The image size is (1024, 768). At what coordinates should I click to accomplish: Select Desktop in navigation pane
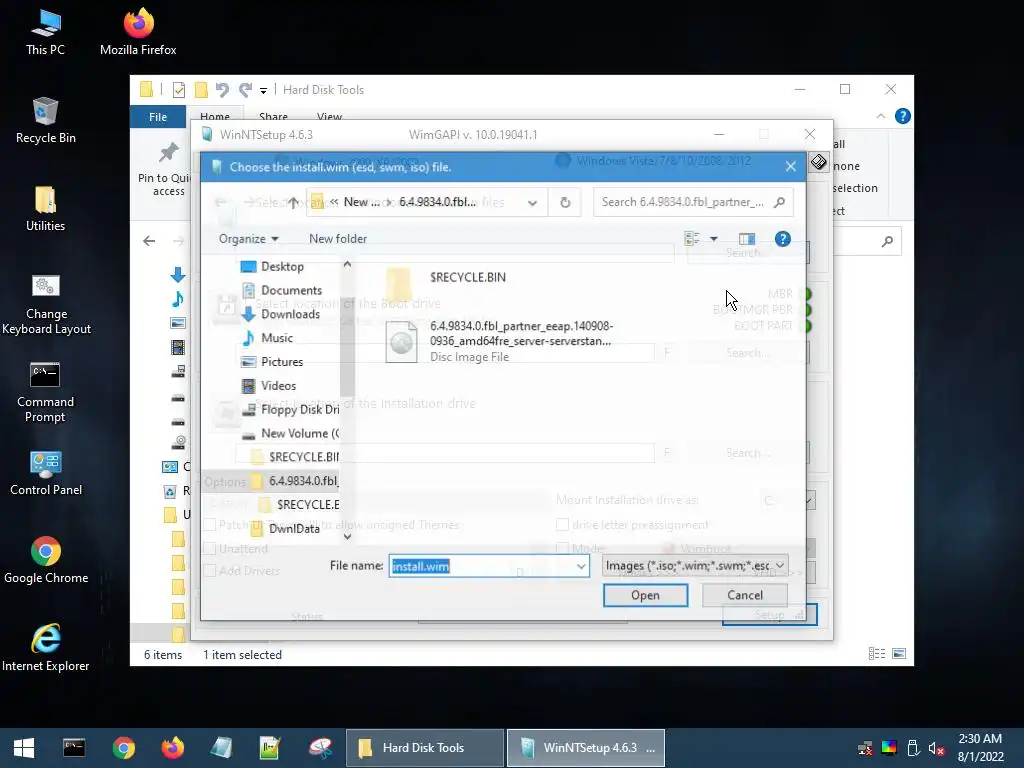pos(282,266)
